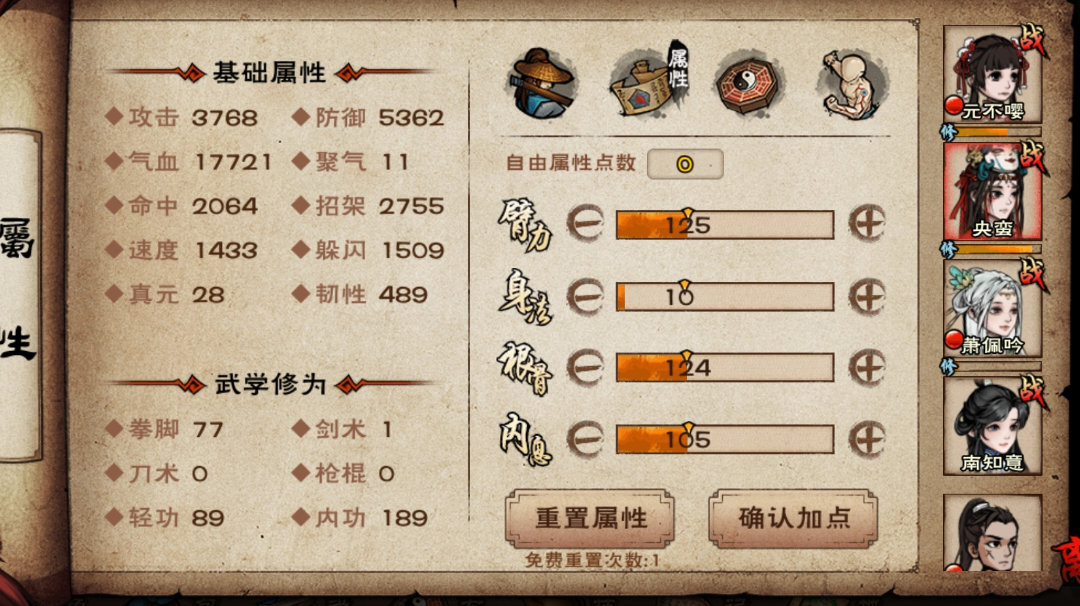1080x606 pixels.
Task: Decrease 内息 with its minus button
Action: pos(585,439)
